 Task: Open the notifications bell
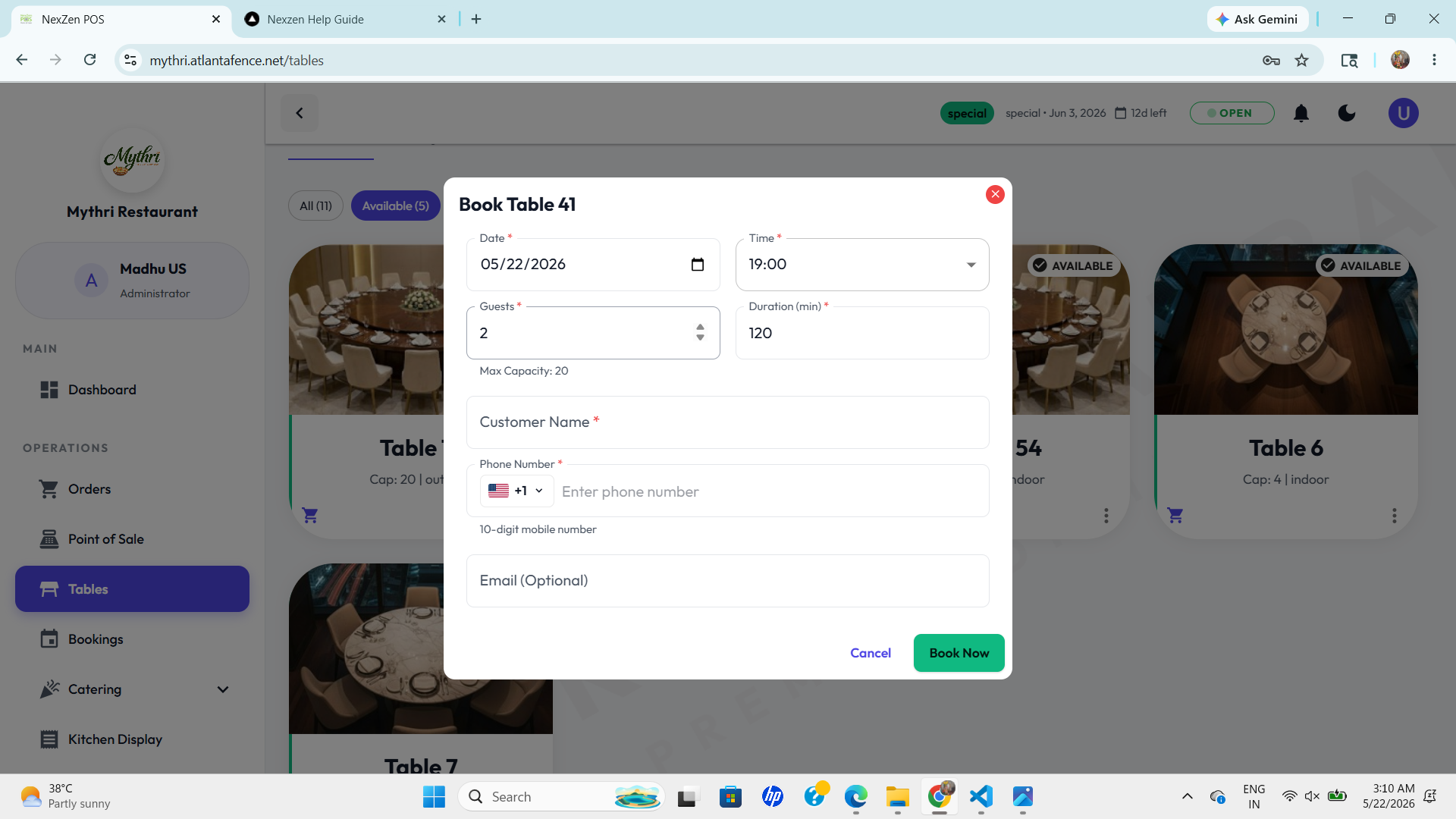click(x=1301, y=113)
